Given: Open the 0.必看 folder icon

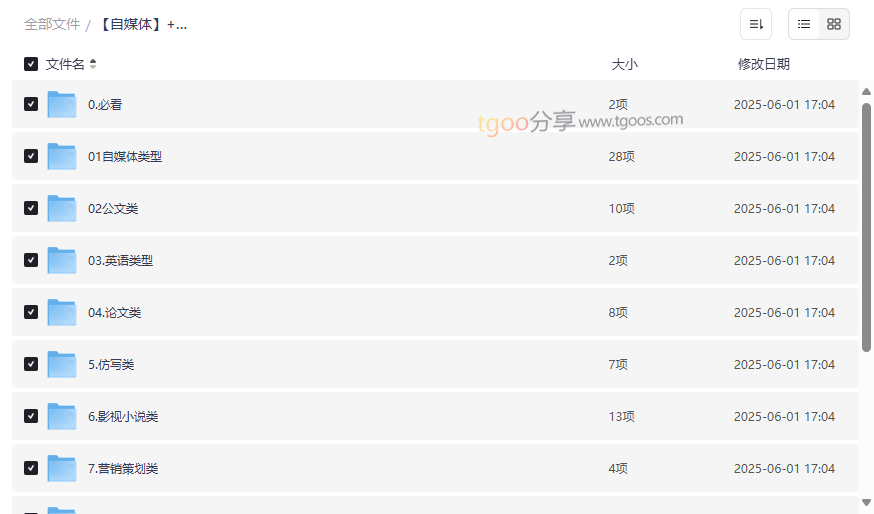Looking at the screenshot, I should click(62, 104).
